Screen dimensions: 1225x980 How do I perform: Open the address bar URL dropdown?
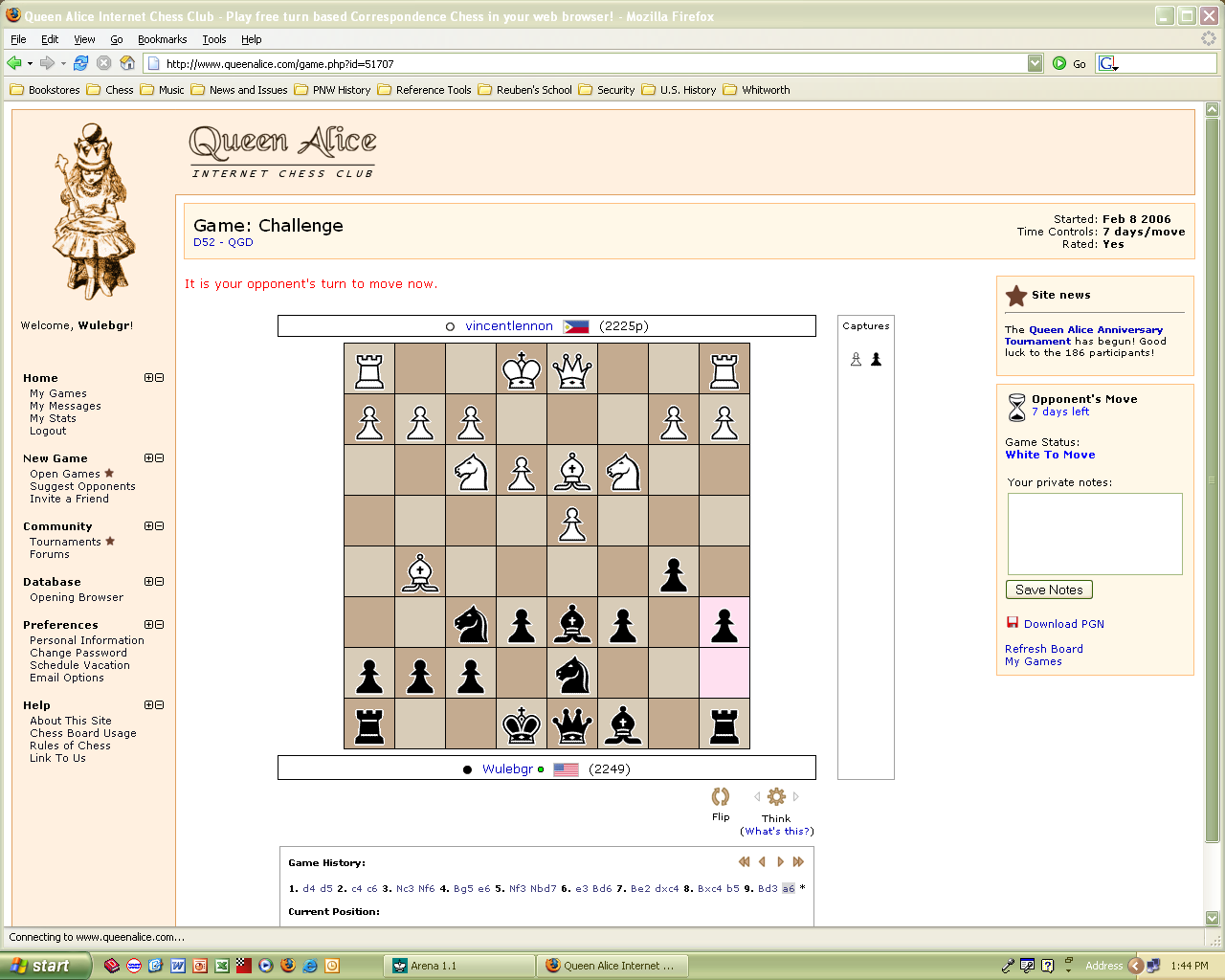(1035, 63)
